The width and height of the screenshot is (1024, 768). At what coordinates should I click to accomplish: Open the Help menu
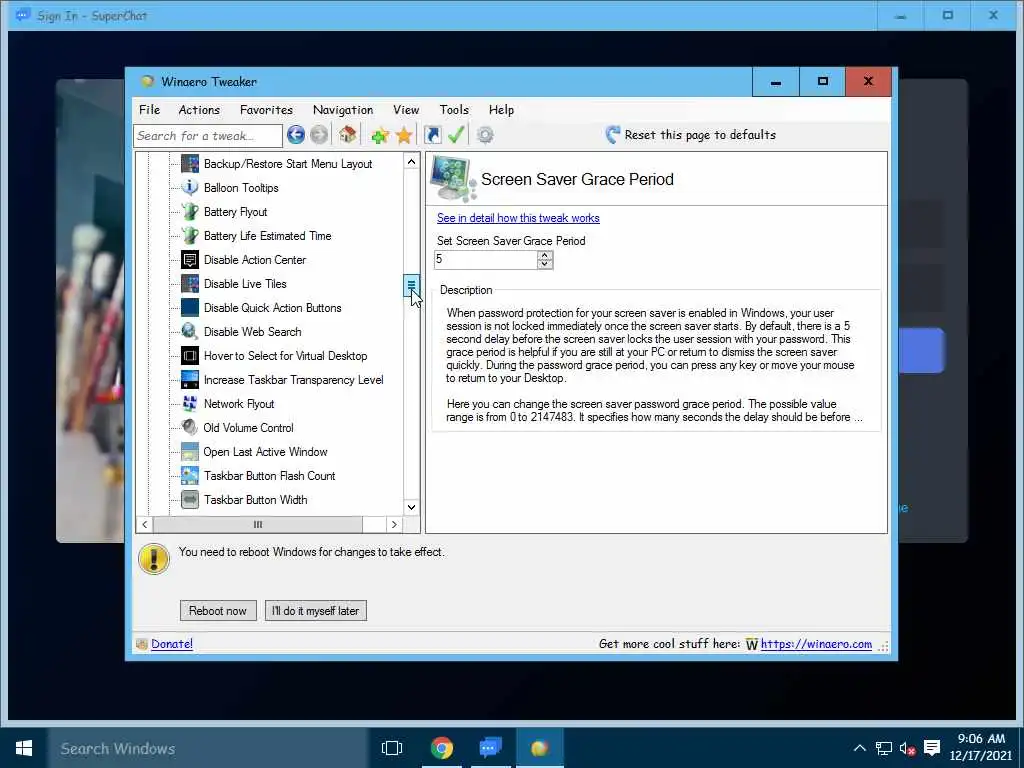click(x=501, y=110)
